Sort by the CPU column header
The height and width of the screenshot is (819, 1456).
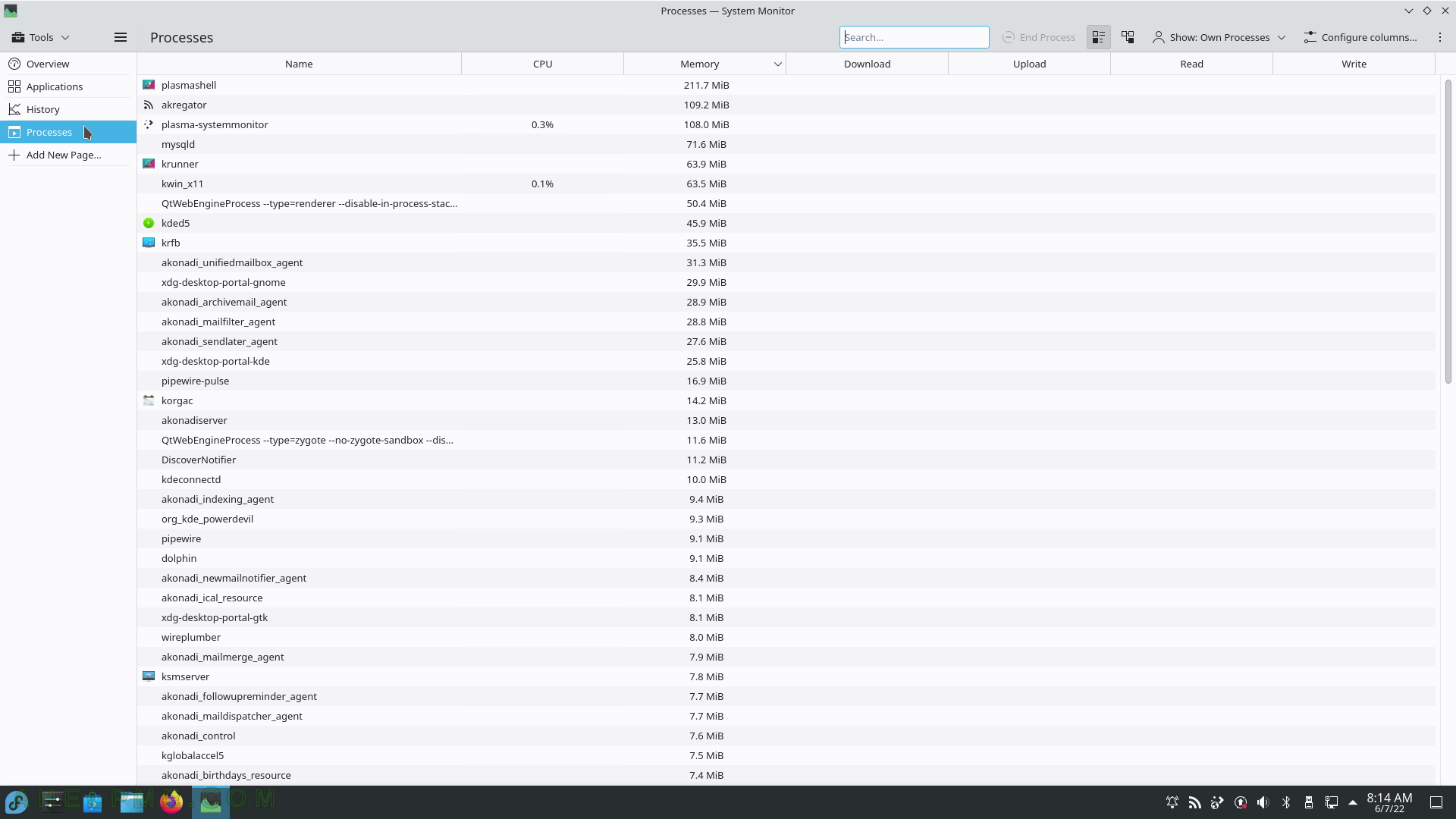coord(542,64)
